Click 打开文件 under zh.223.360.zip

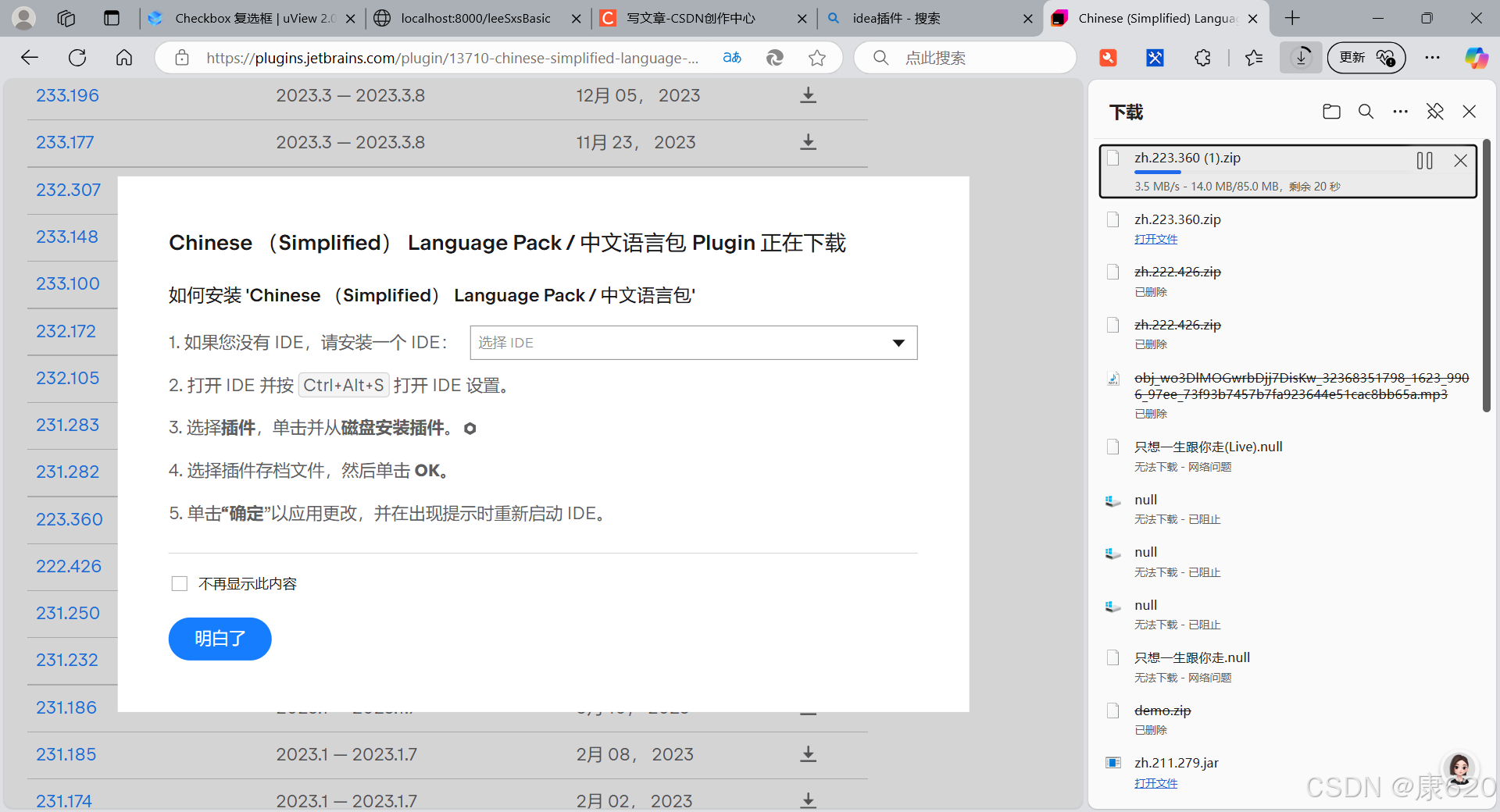(x=1155, y=239)
